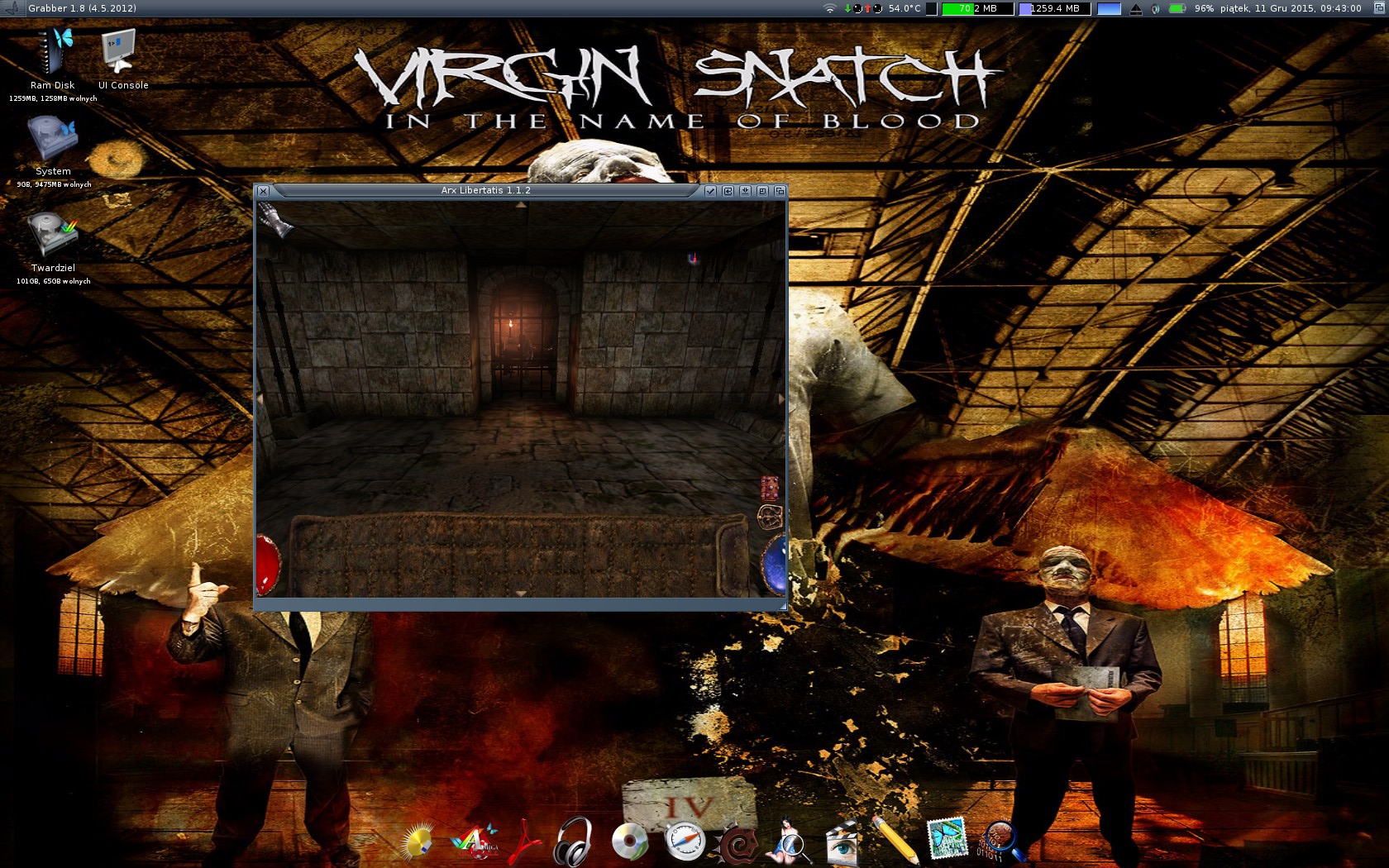This screenshot has height=868, width=1389.
Task: Open the leather backpack icon in the game
Action: pyautogui.click(x=770, y=517)
